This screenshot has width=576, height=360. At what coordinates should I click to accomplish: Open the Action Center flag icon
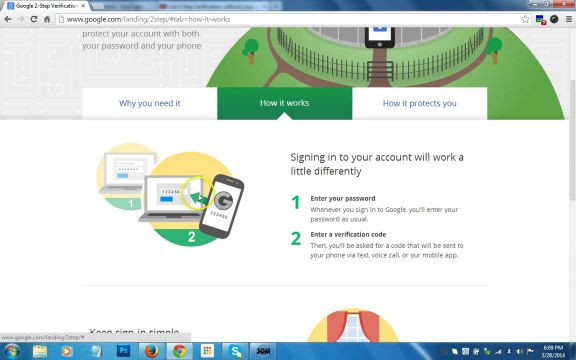pos(530,352)
